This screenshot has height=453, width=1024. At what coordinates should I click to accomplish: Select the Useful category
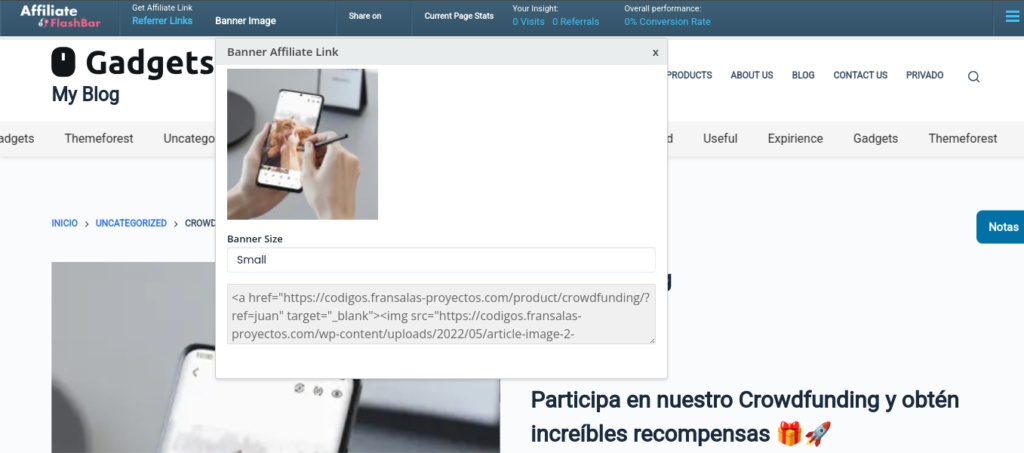point(720,138)
